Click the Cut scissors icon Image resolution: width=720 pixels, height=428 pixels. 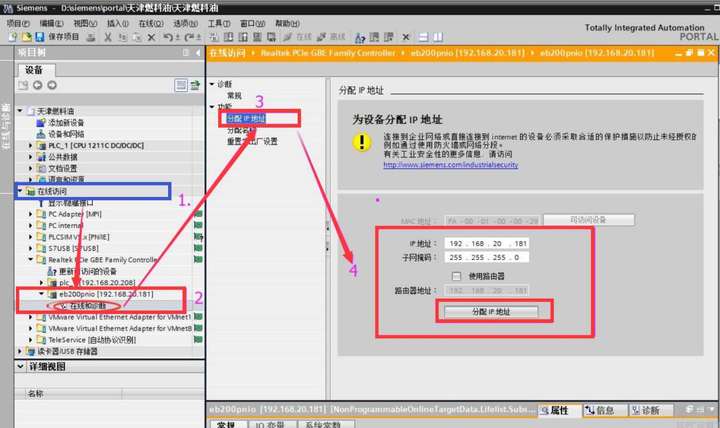(108, 38)
